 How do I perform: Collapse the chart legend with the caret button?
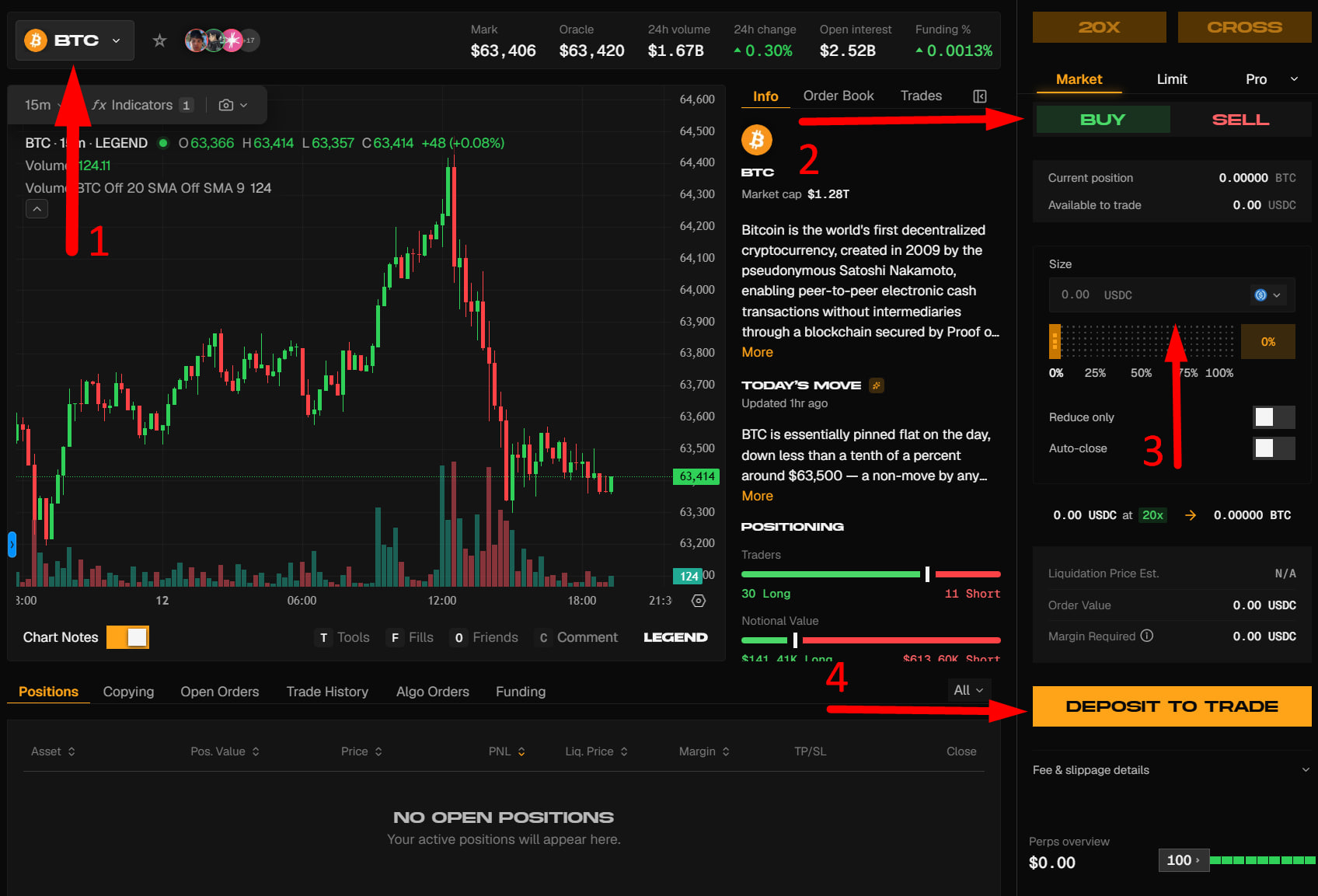click(x=37, y=208)
